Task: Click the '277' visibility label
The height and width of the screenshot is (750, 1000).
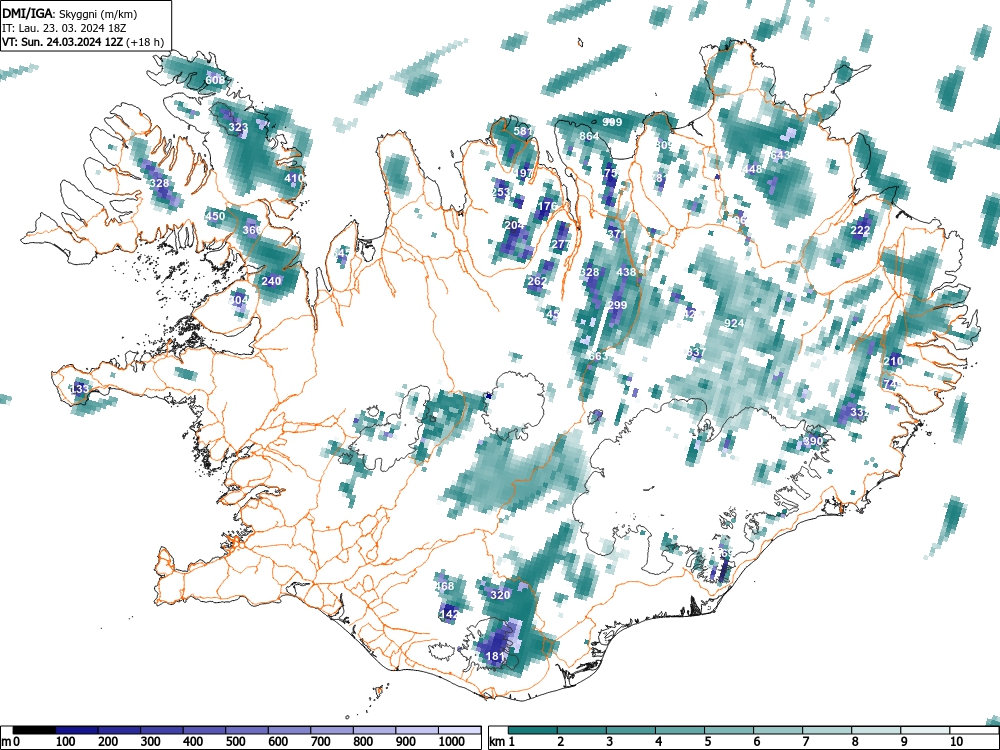Action: pos(561,244)
